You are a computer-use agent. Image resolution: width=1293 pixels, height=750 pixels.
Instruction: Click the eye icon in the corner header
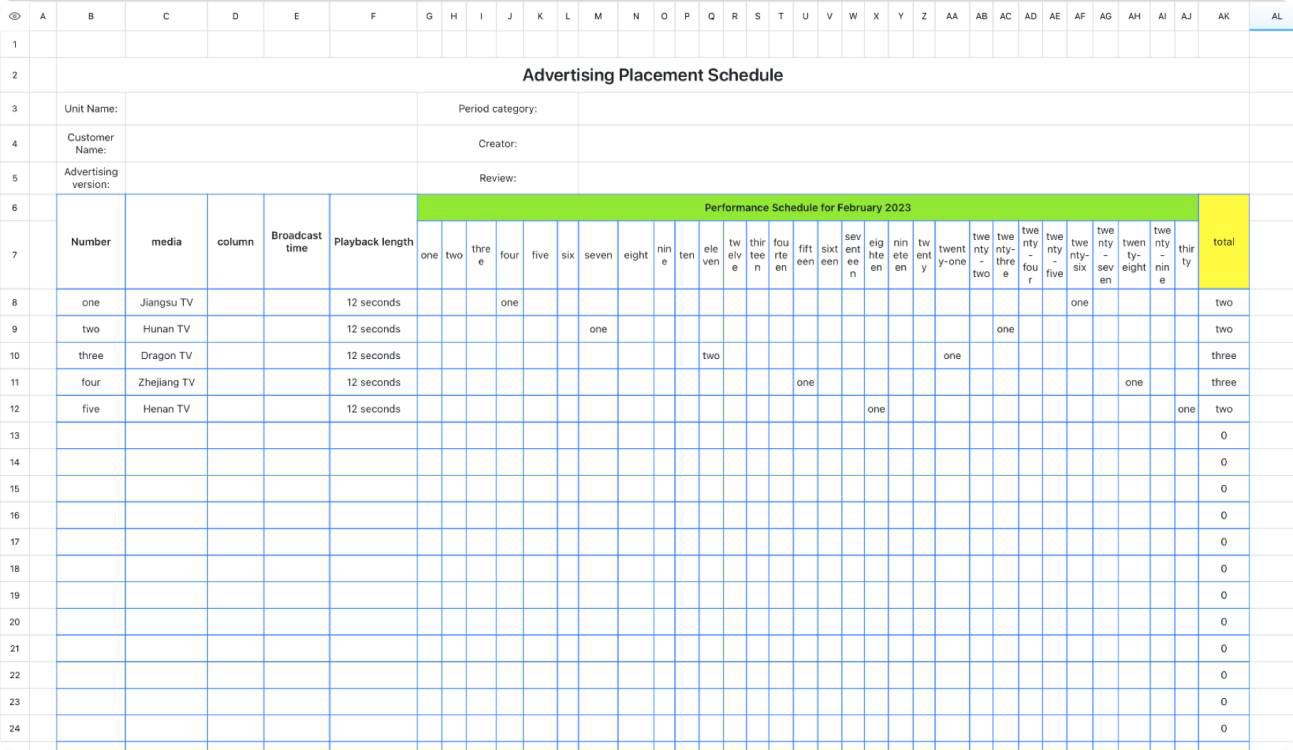[x=15, y=16]
